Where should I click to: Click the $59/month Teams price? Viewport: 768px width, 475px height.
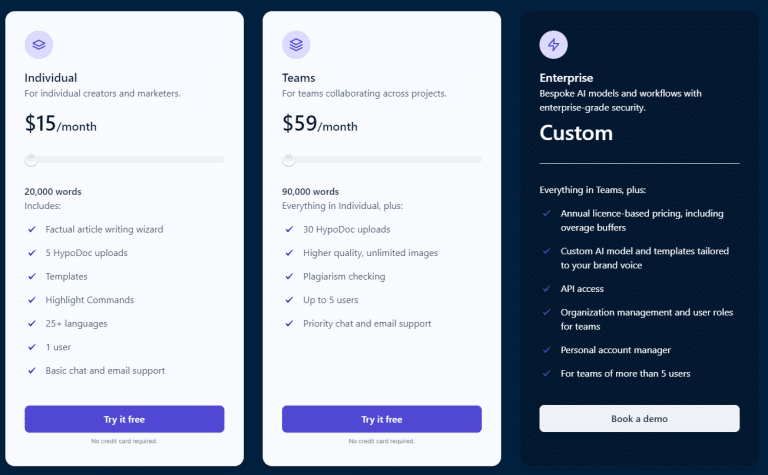tap(319, 123)
